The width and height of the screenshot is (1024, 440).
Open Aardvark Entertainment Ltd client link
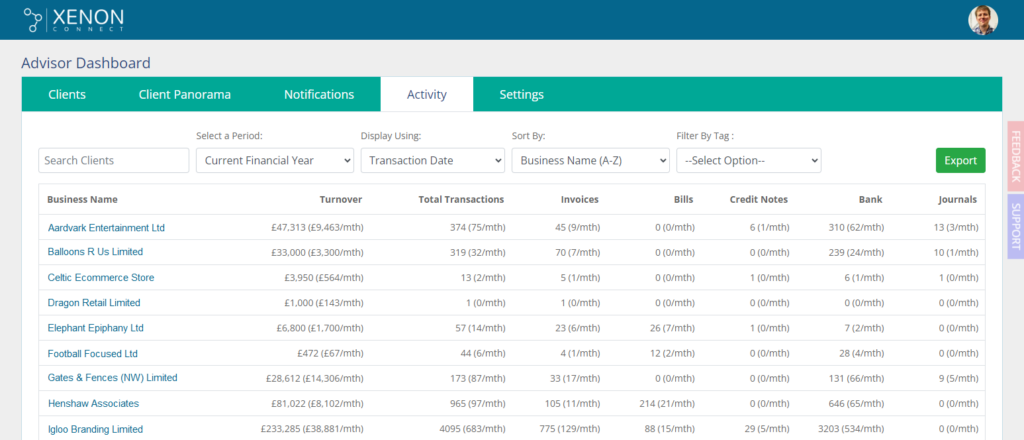coord(106,228)
